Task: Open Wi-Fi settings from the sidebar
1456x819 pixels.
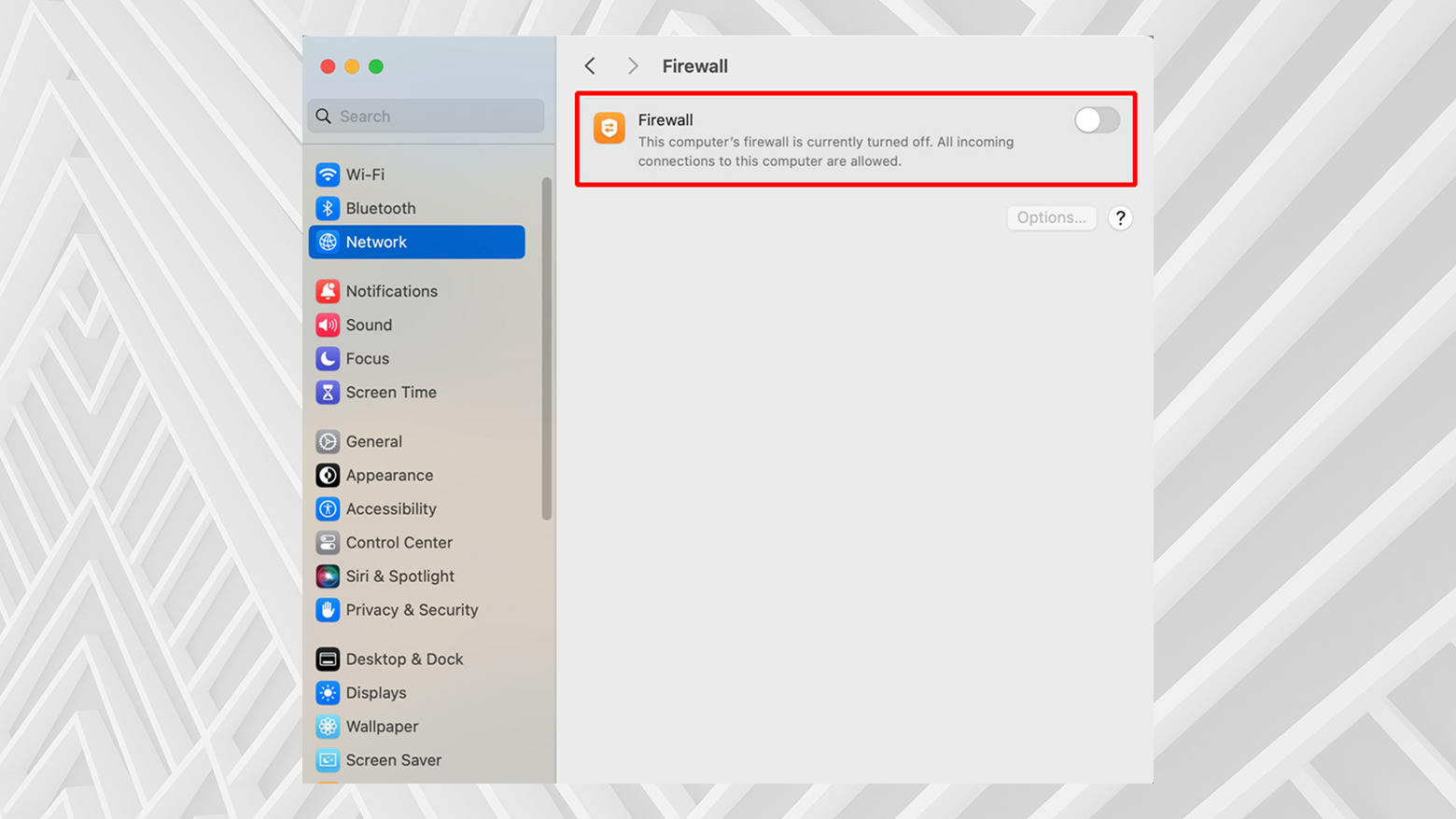Action: [x=364, y=174]
